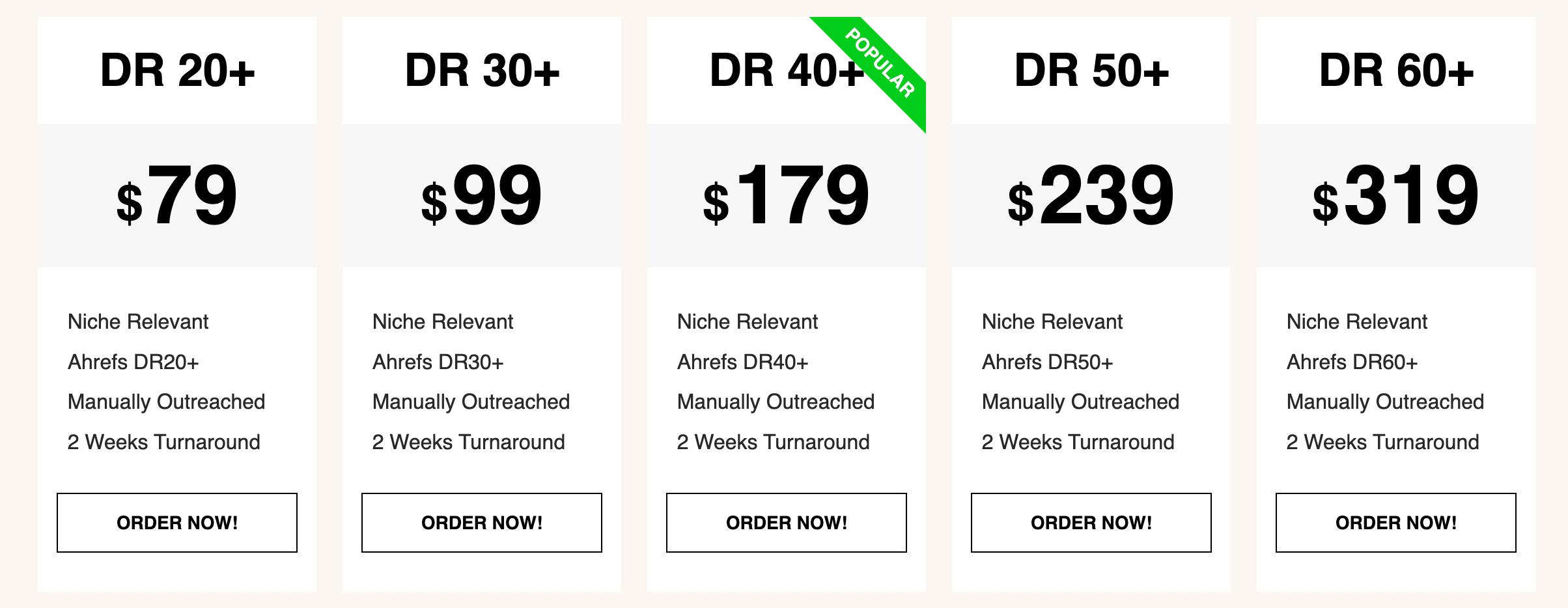Click Manually Outreached in DR 50+ card

1080,402
